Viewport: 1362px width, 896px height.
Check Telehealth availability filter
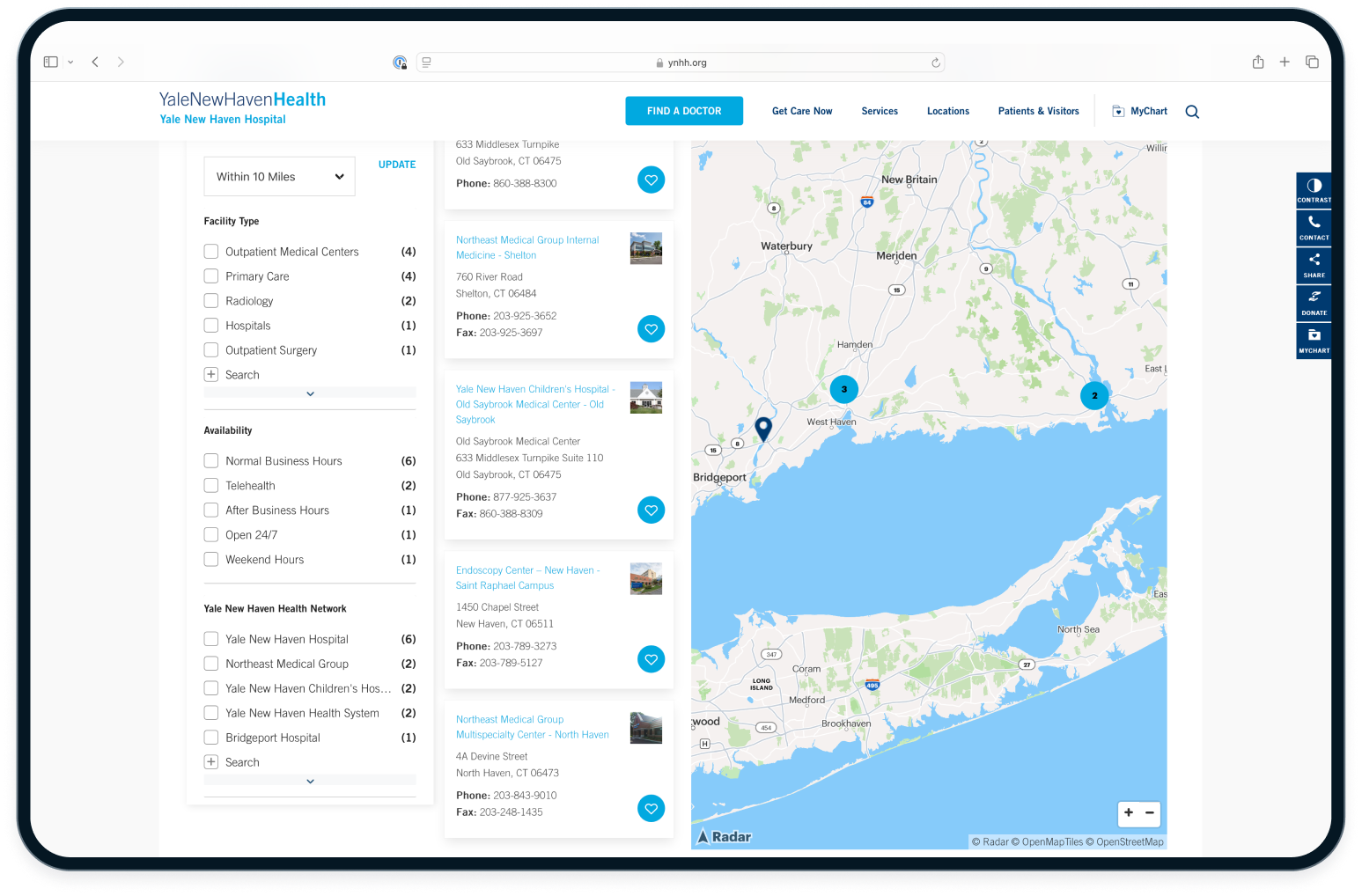[x=211, y=486]
